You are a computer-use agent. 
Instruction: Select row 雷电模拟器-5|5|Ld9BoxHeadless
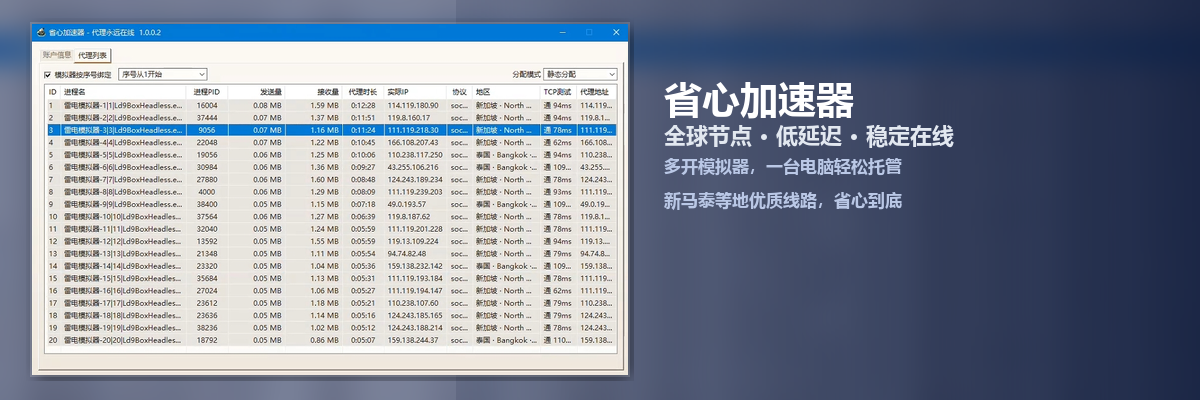pos(331,155)
